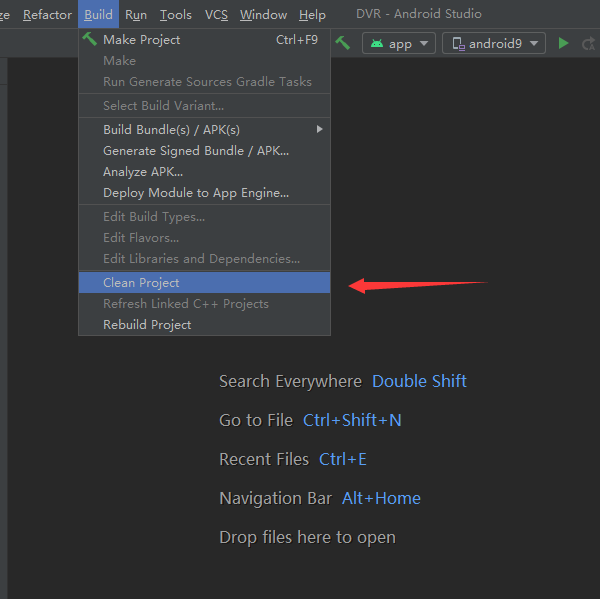600x599 pixels.
Task: Click the Apply Changes and Restart icon
Action: click(x=589, y=43)
